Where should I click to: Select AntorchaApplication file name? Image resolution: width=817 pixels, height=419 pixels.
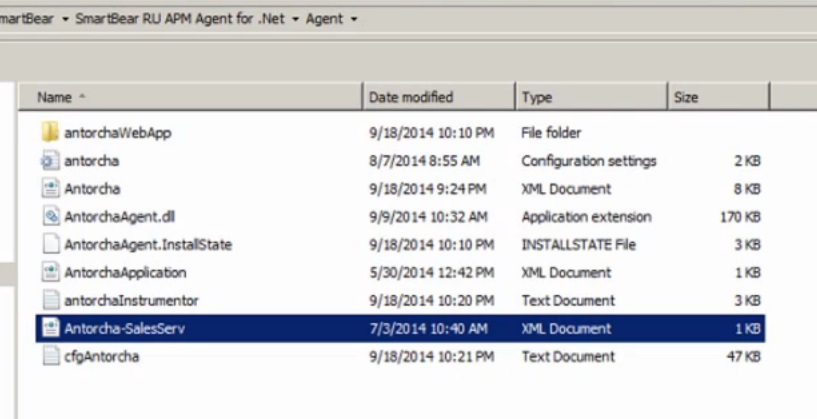click(x=125, y=273)
